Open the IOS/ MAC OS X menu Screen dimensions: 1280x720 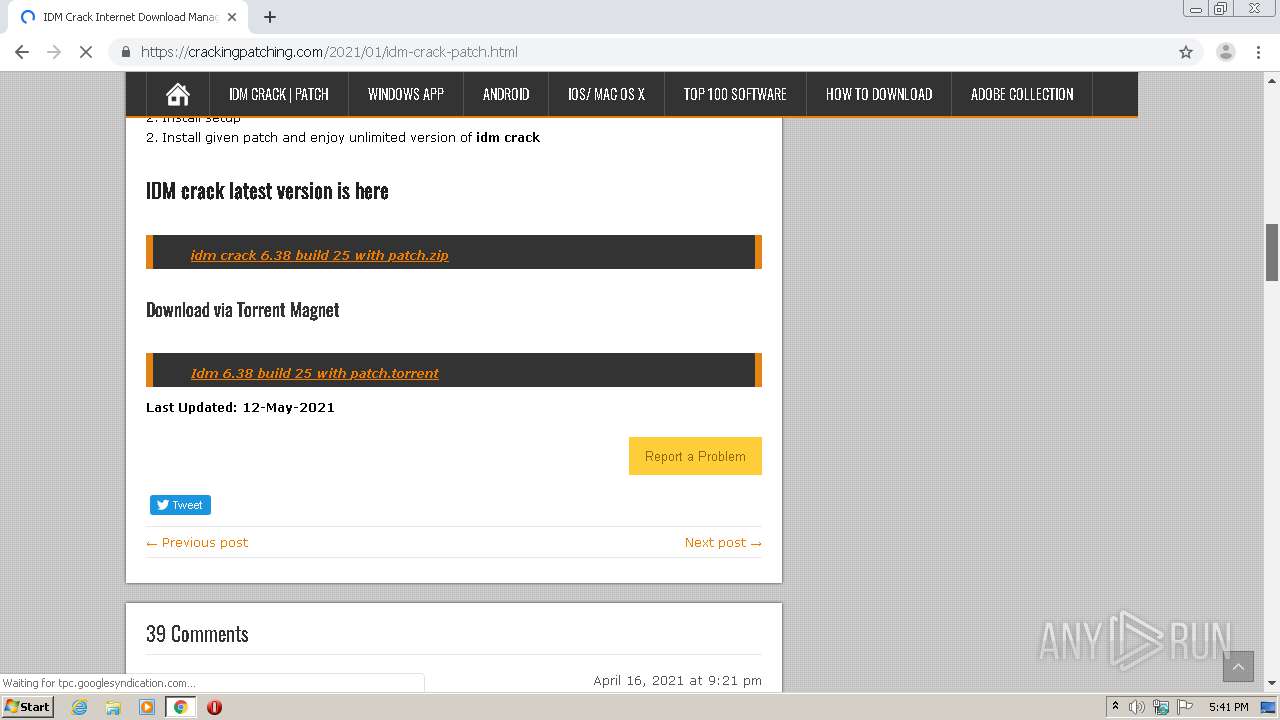(x=606, y=94)
